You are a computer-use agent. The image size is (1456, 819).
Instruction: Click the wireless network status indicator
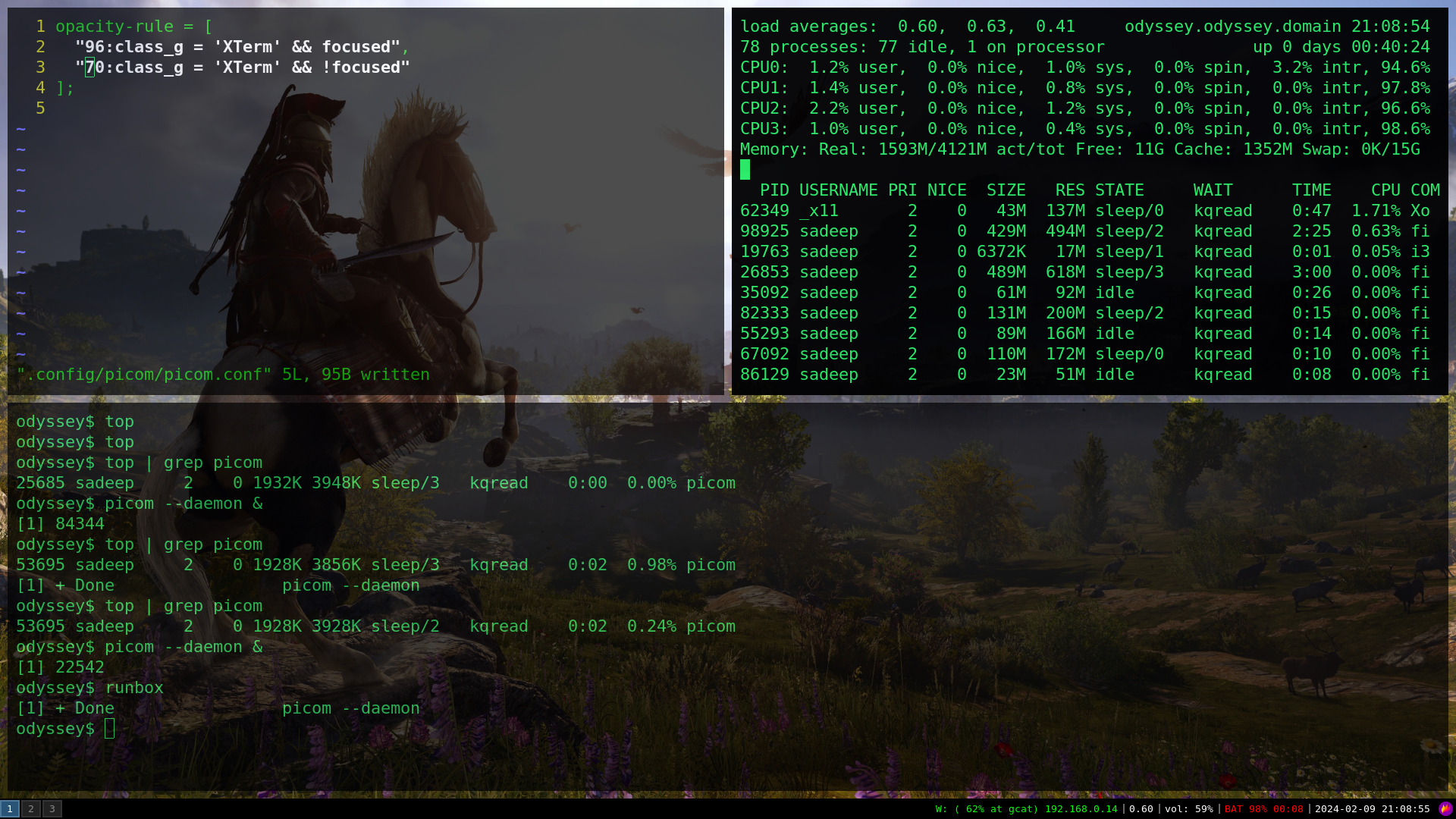(x=1026, y=809)
